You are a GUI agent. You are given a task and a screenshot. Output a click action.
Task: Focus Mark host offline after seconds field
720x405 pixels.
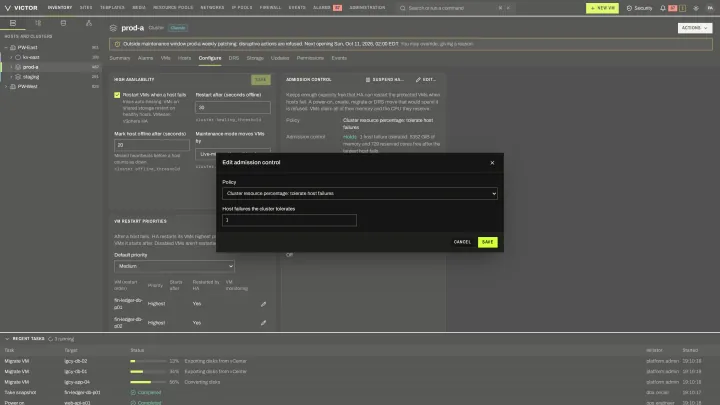(152, 145)
